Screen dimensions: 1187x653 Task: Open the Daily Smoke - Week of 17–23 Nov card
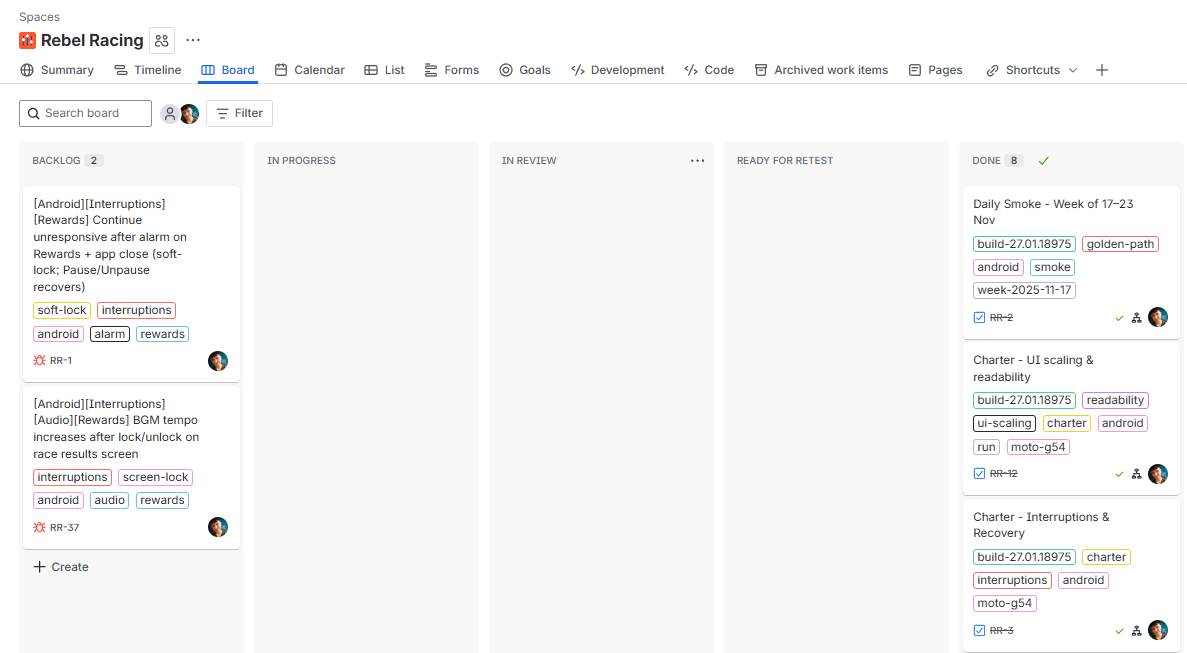[x=1052, y=211]
